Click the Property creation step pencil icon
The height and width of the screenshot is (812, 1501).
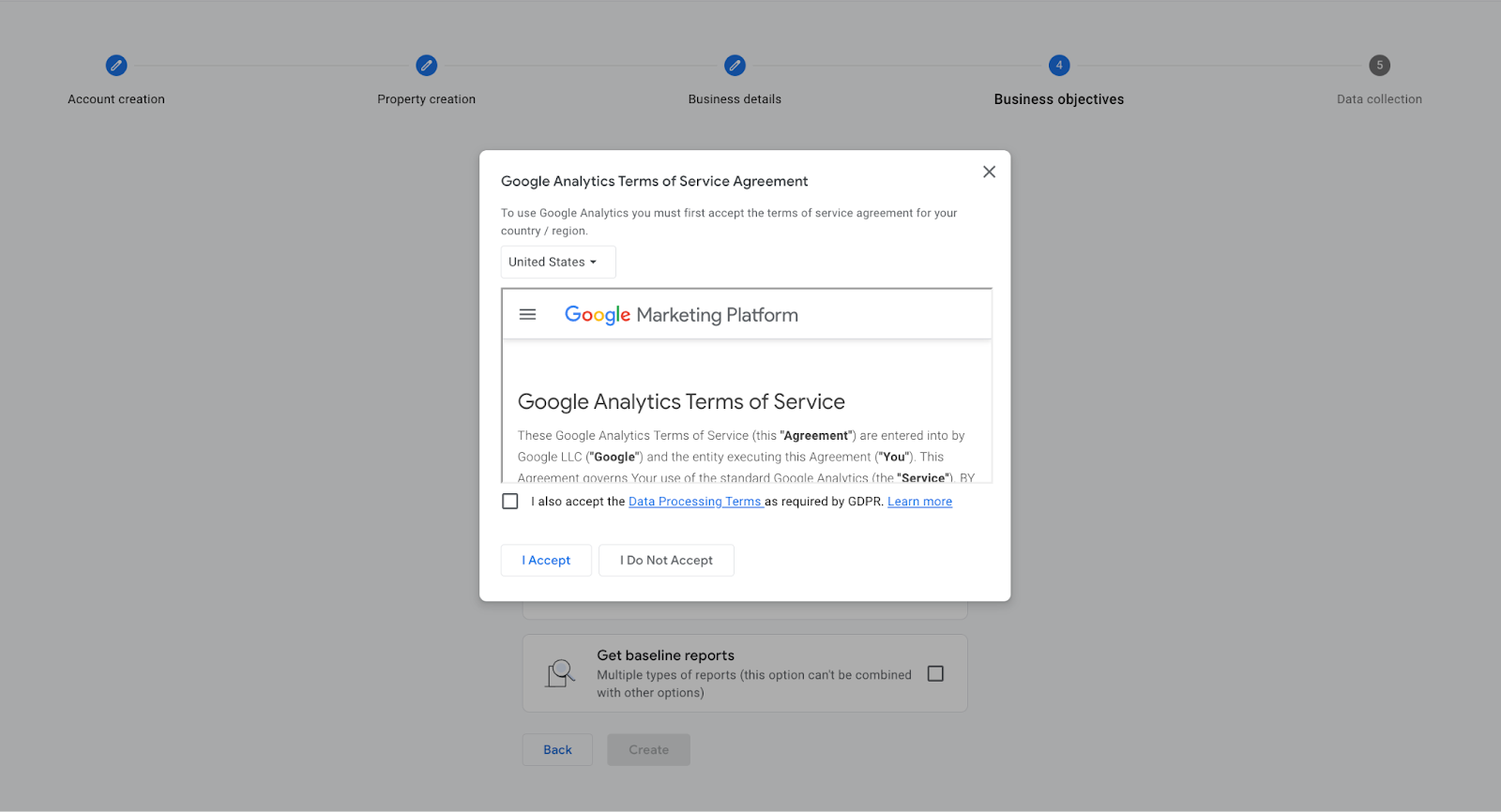click(427, 66)
